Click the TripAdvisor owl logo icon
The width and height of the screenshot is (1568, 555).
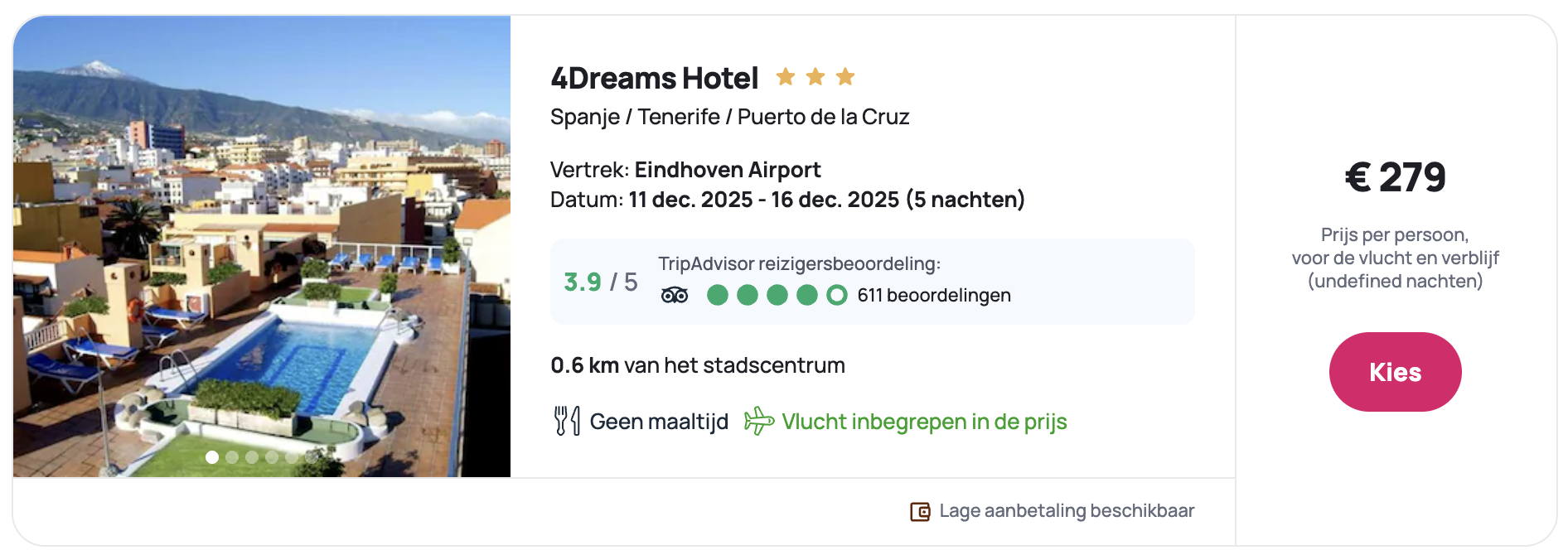tap(675, 296)
